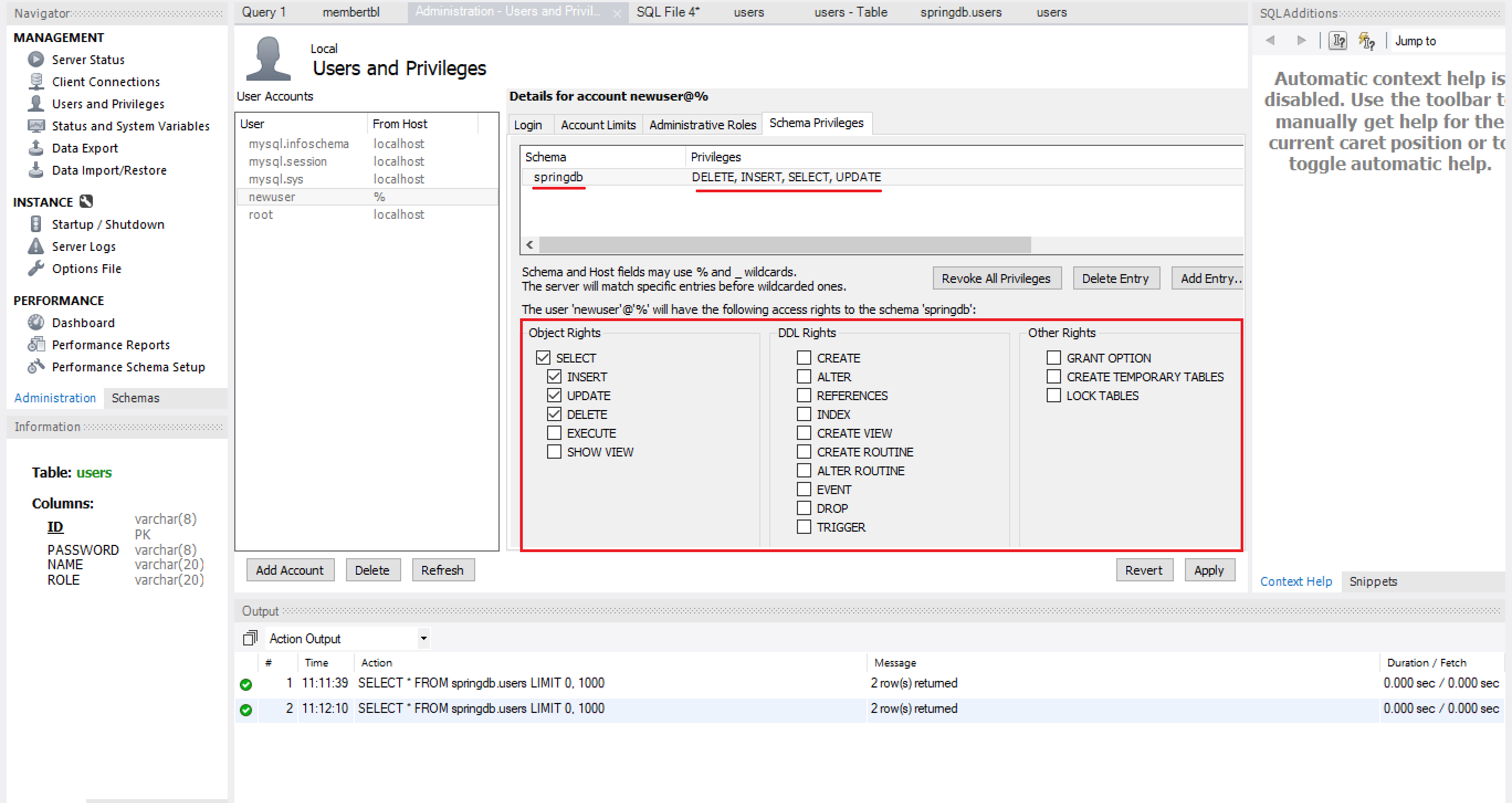Click the Dashboard performance icon

(36, 322)
